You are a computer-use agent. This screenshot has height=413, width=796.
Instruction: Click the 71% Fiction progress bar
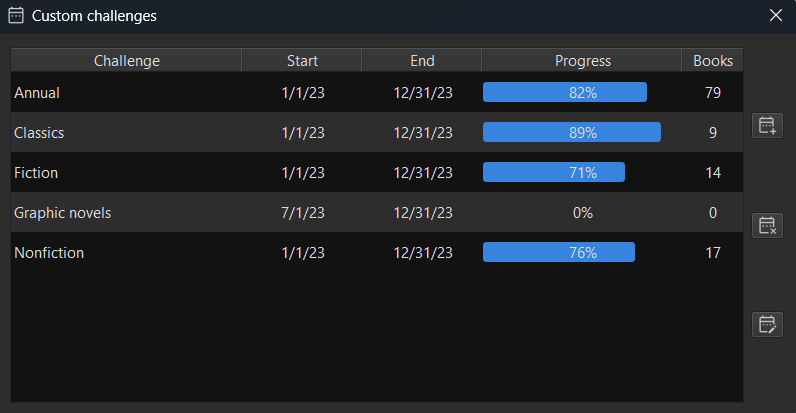tap(554, 173)
